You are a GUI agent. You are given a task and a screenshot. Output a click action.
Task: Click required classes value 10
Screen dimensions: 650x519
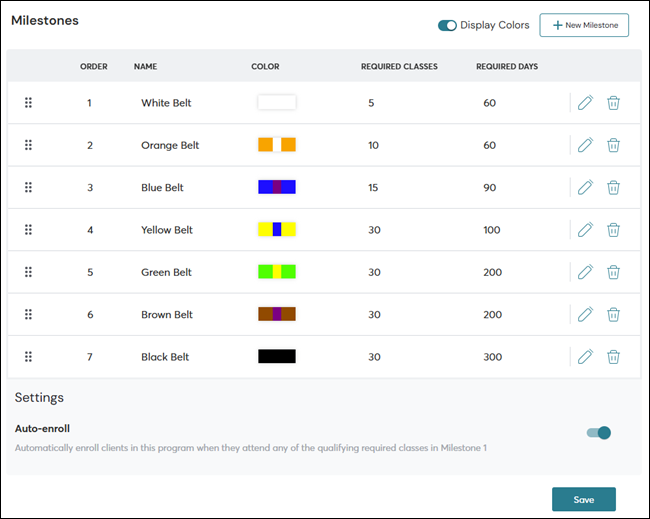click(374, 145)
